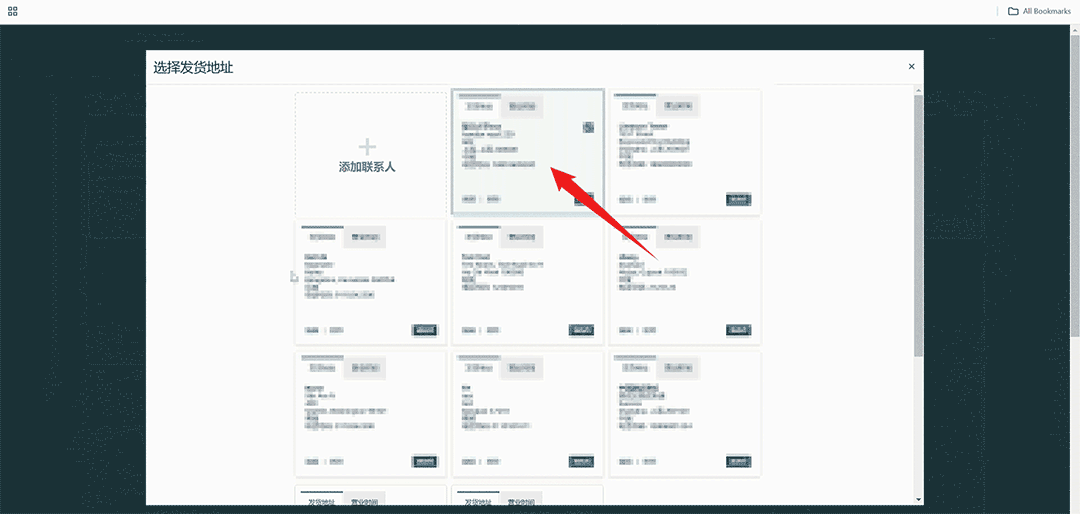Click the dialog scrollbar's down arrow

918,499
